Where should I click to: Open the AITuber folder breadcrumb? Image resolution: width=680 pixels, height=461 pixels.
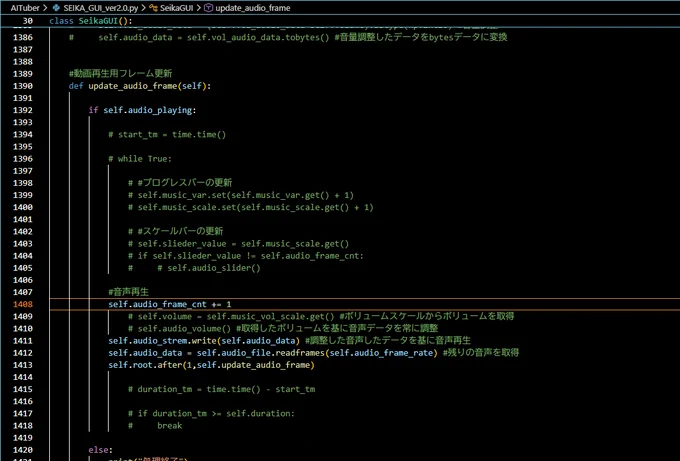[25, 8]
